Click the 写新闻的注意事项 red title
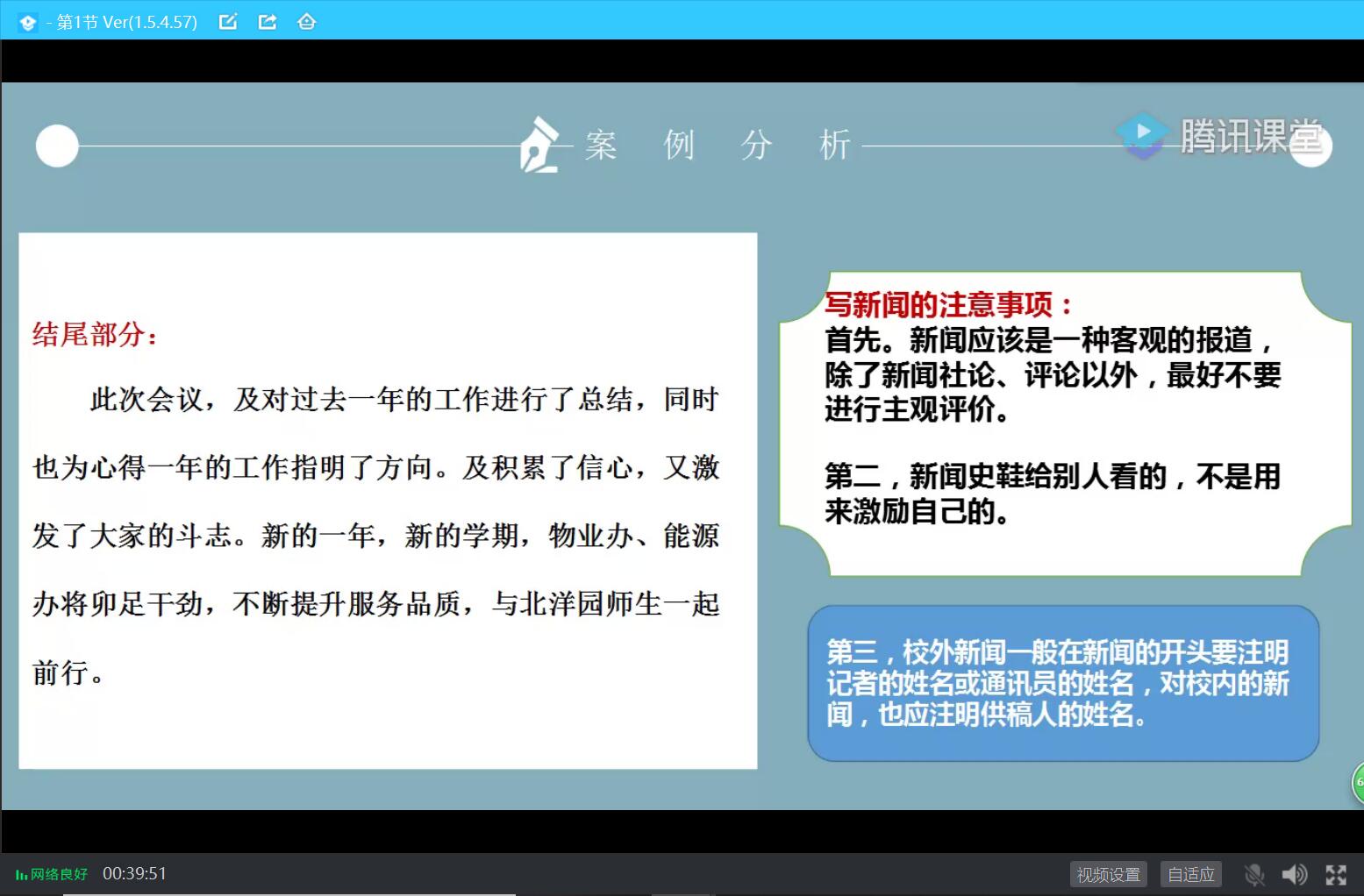This screenshot has height=896, width=1364. [947, 304]
